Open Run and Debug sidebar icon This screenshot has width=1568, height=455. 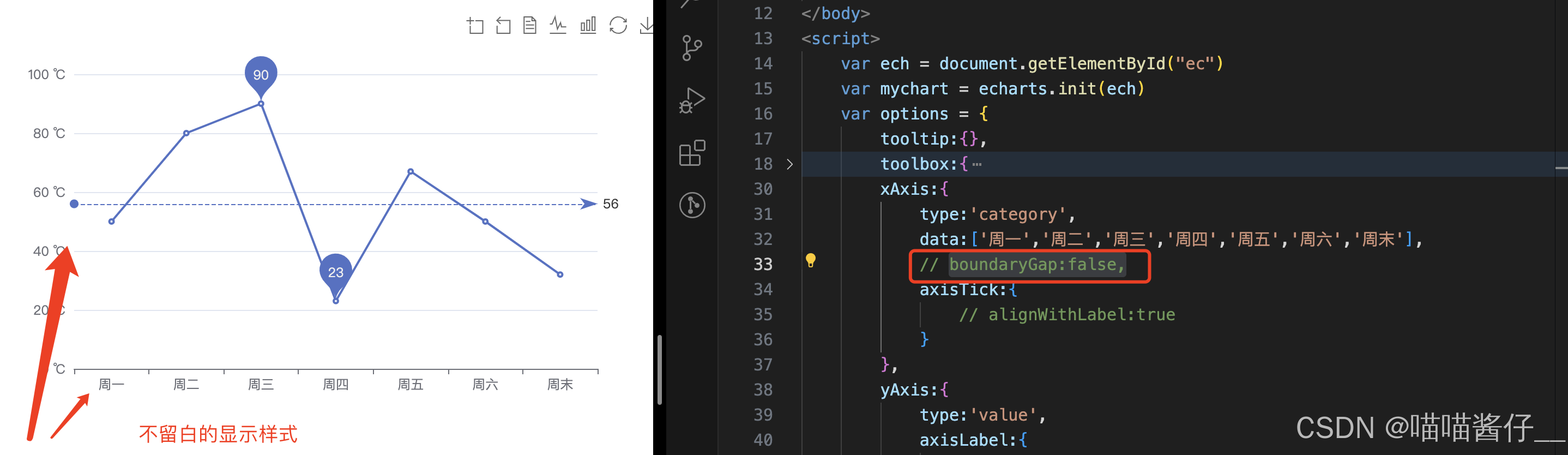(692, 100)
